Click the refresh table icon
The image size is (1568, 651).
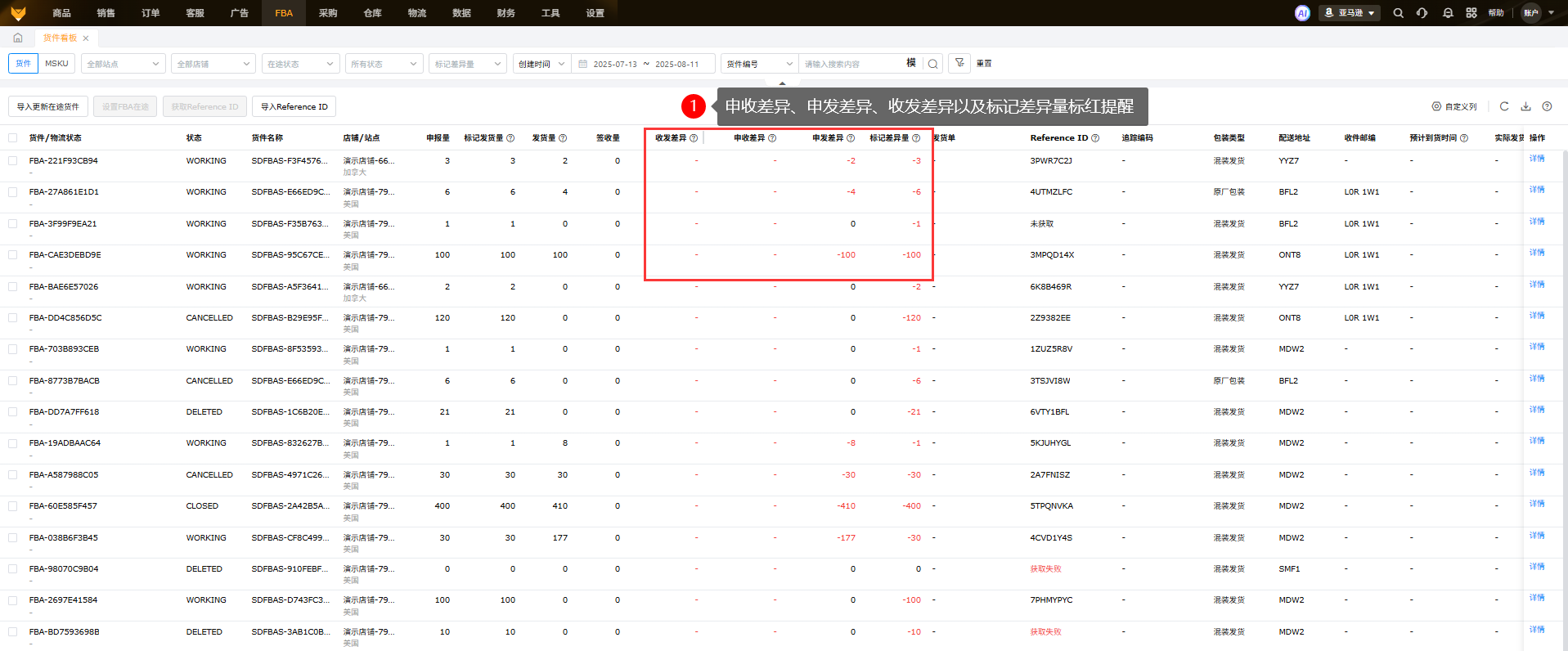click(1504, 106)
